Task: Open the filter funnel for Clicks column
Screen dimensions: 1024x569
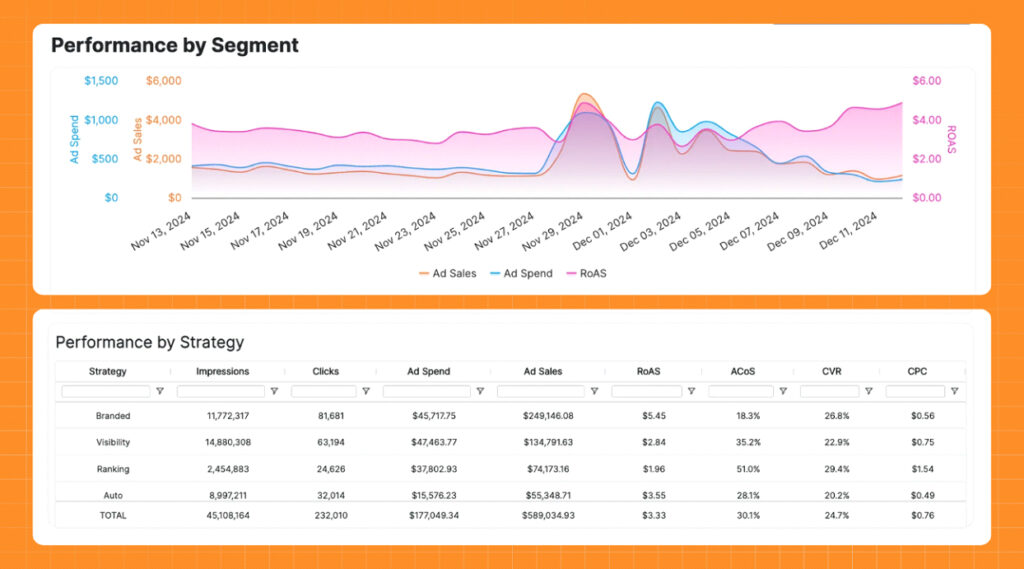Action: pos(366,392)
